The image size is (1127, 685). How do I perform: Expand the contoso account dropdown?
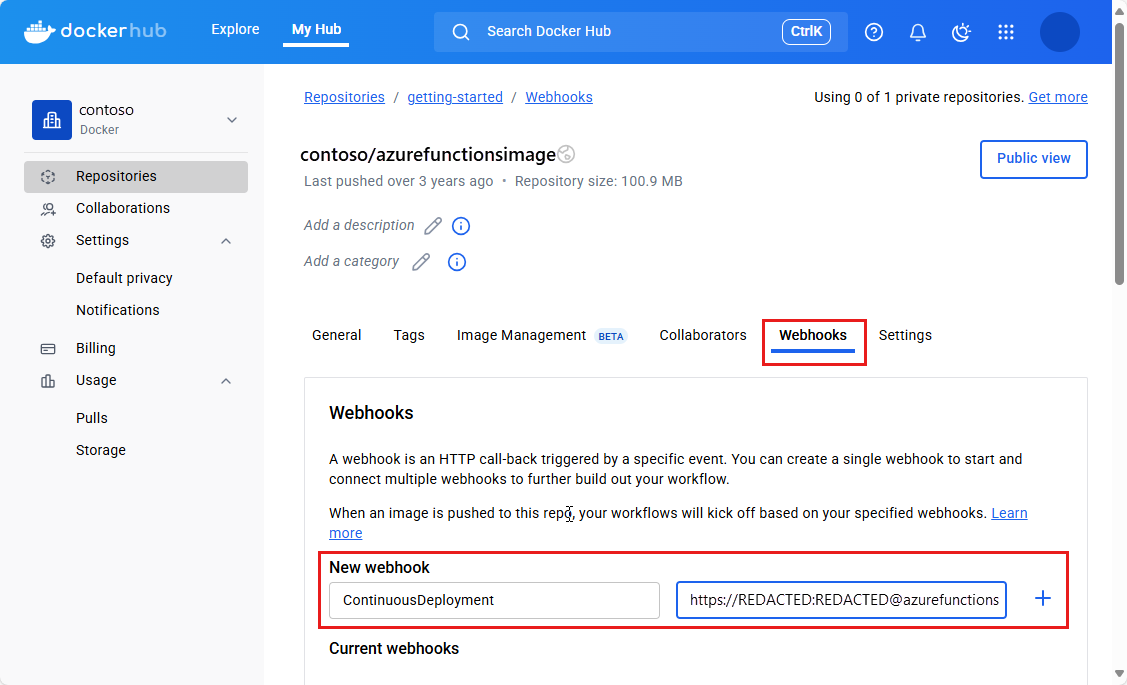pyautogui.click(x=231, y=119)
